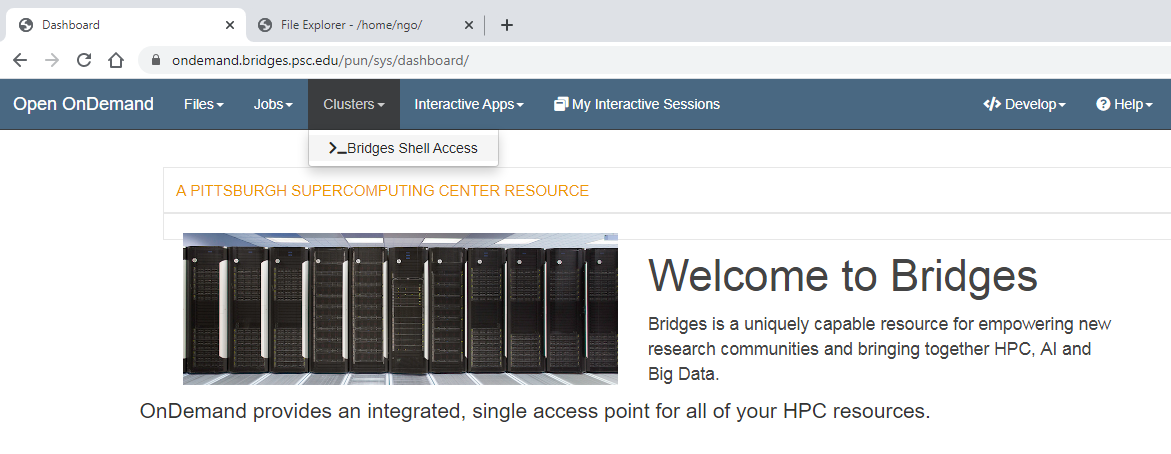Close the Dashboard browser tab
Screen dimensions: 1171x454
click(230, 25)
